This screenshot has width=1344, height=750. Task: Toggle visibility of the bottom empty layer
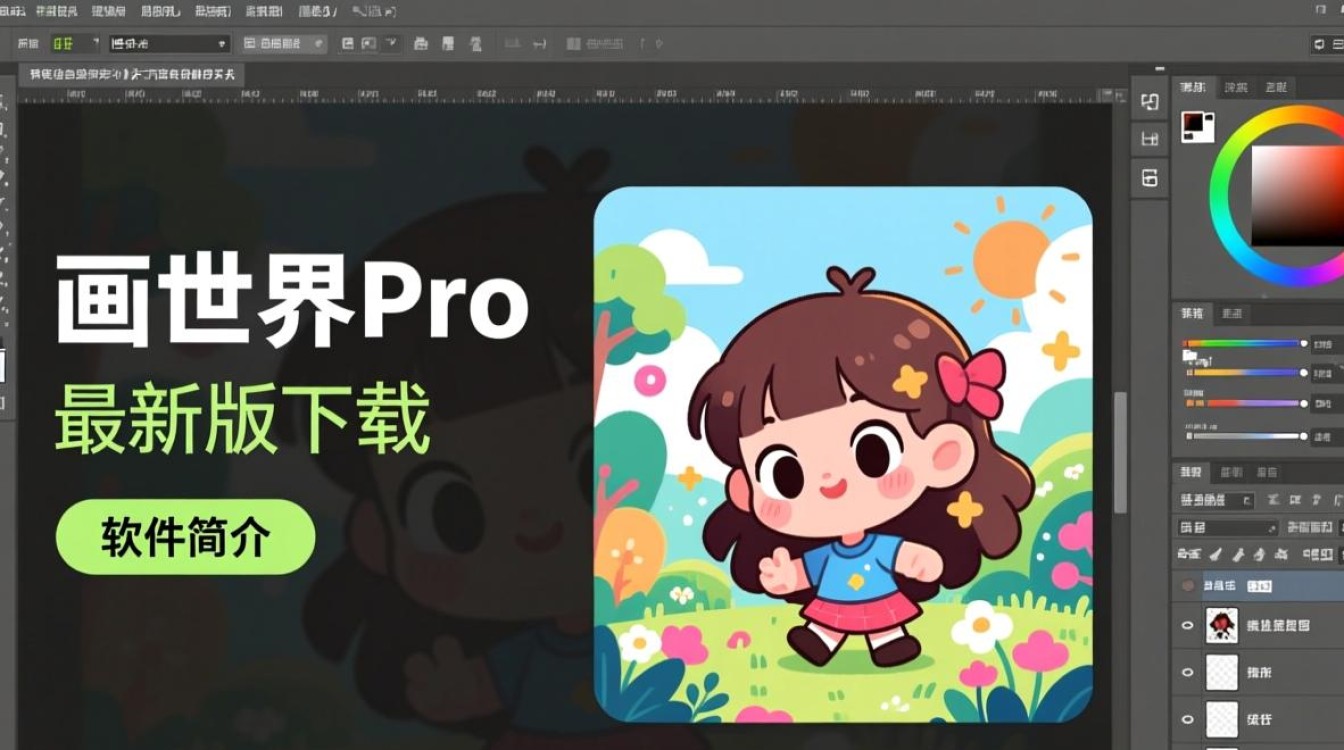(x=1188, y=719)
